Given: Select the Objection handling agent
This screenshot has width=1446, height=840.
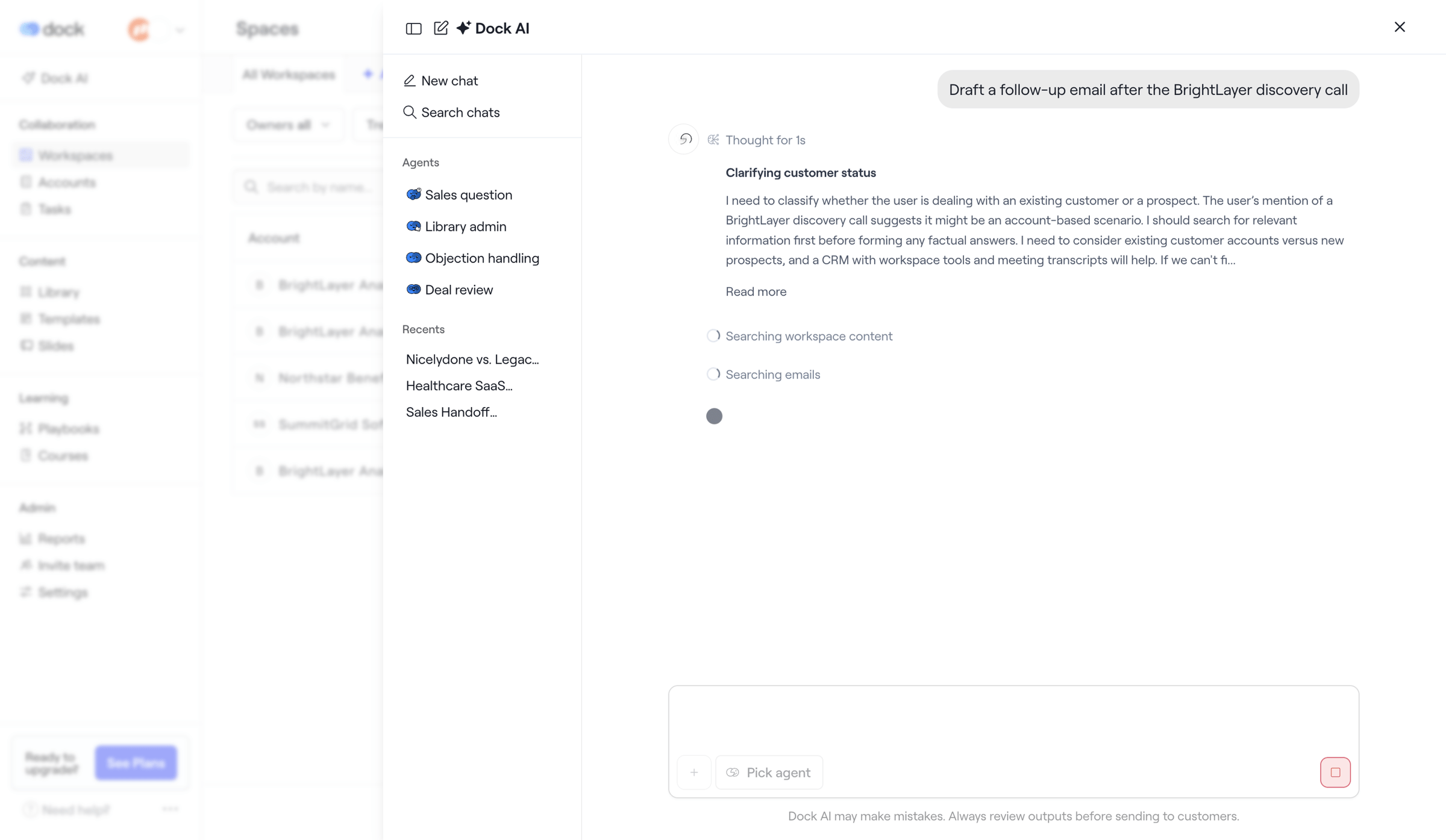Looking at the screenshot, I should click(473, 258).
